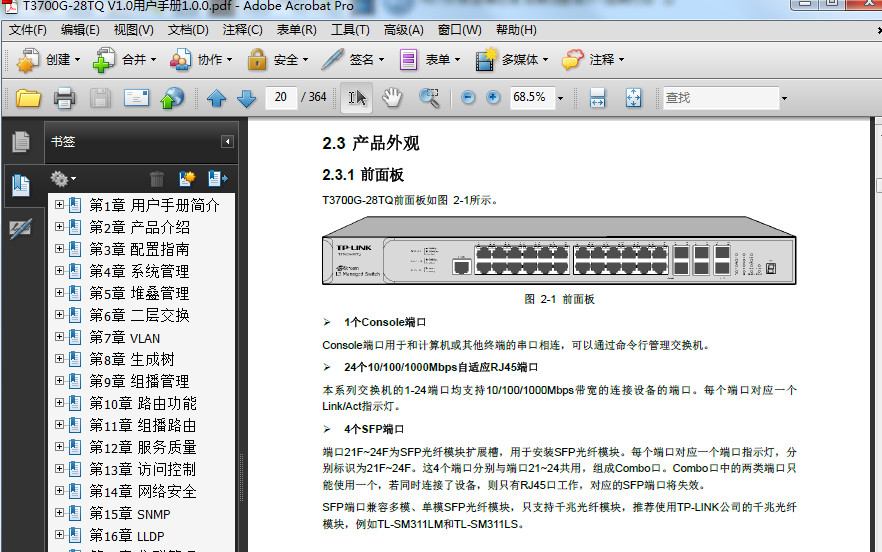Open the 视图(V) menu
Viewport: 882px width, 552px height.
pyautogui.click(x=133, y=30)
